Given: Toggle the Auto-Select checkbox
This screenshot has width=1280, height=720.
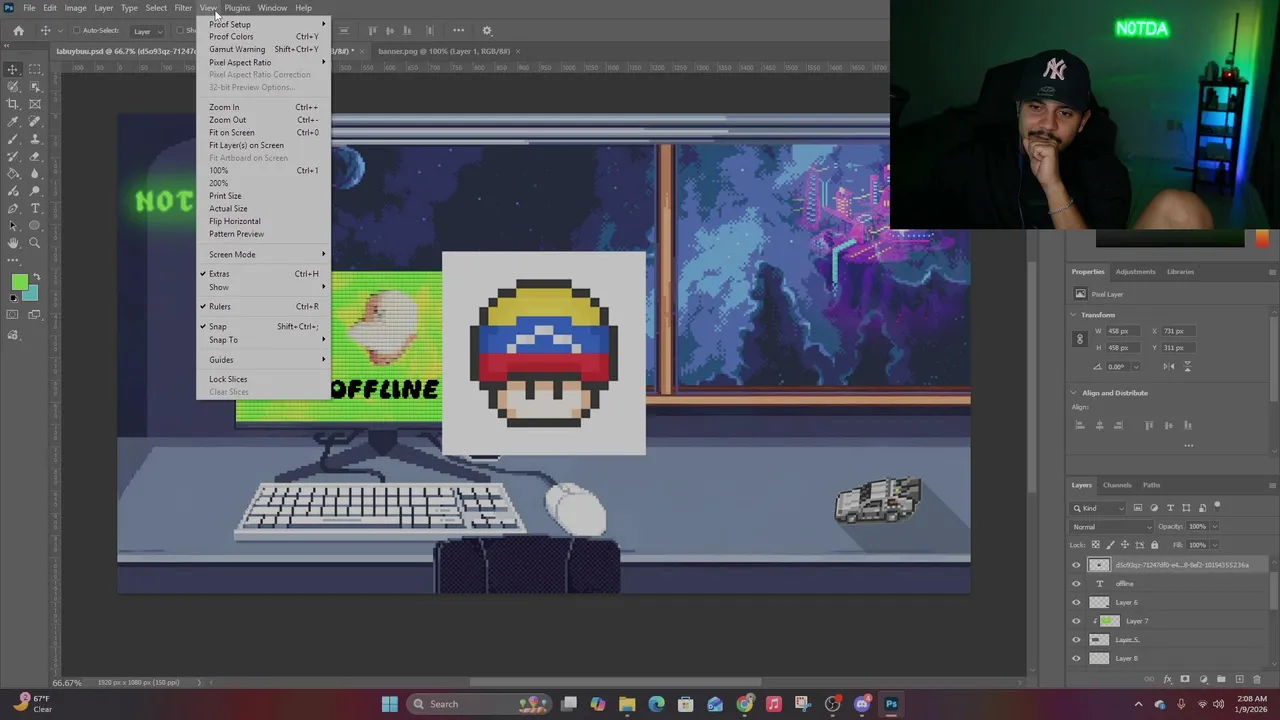Looking at the screenshot, I should [78, 31].
